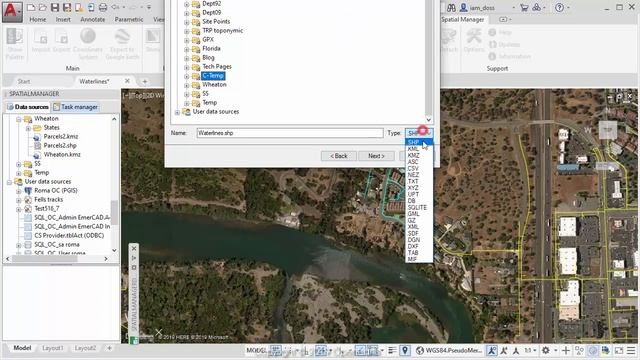This screenshot has width=640, height=360.
Task: Open the Type combo box in dialog
Action: pyautogui.click(x=419, y=133)
